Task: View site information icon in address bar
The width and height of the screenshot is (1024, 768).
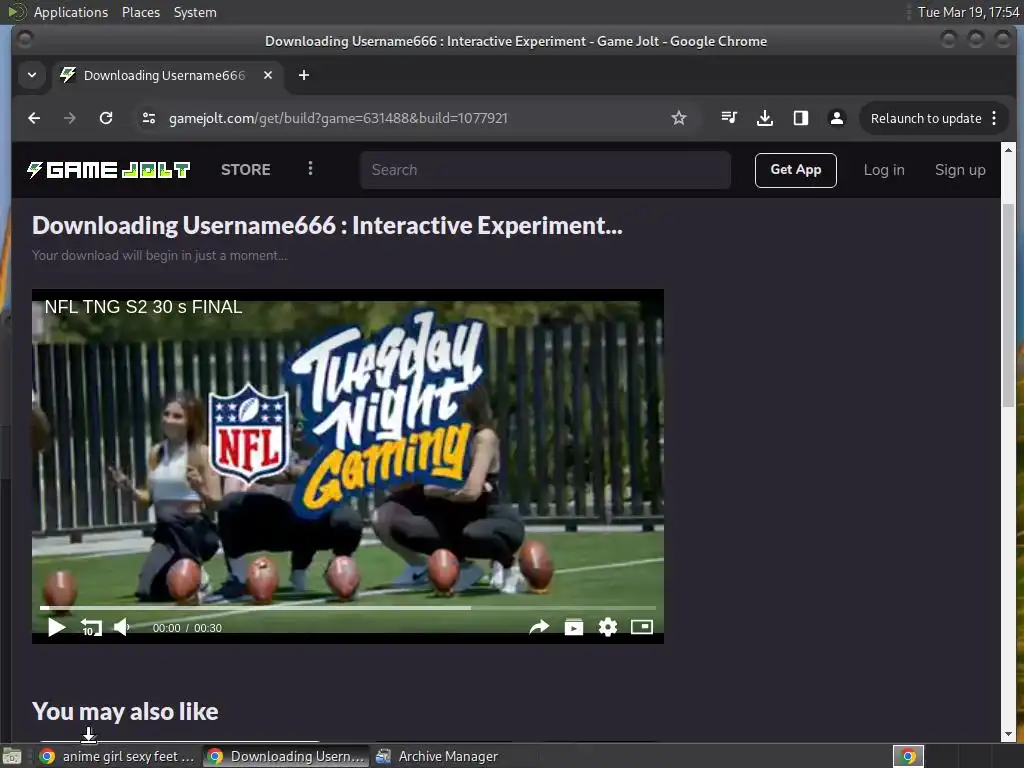Action: pyautogui.click(x=149, y=118)
